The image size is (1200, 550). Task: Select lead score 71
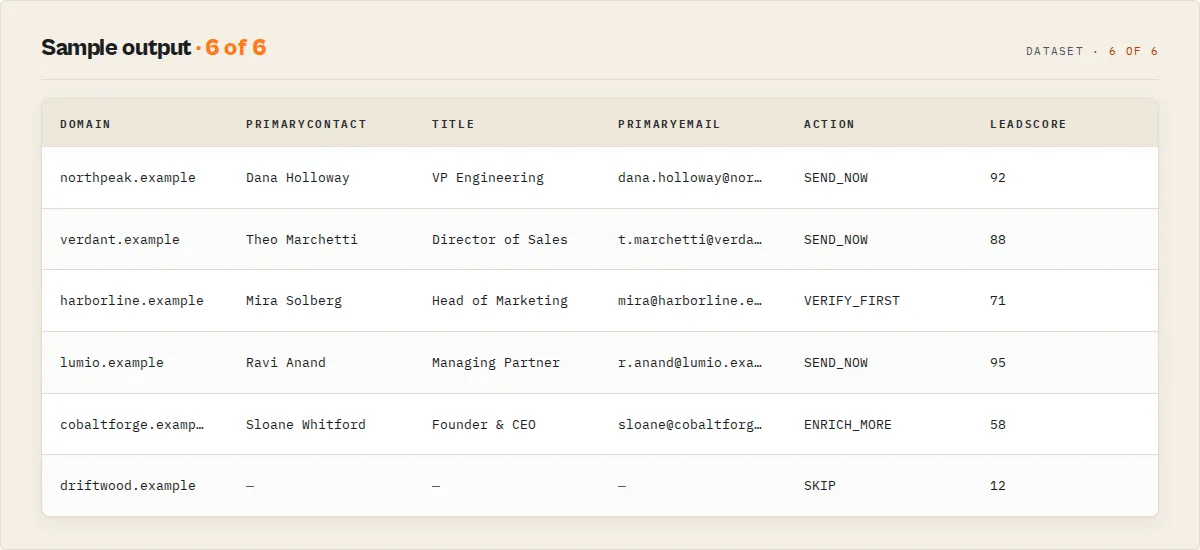998,301
